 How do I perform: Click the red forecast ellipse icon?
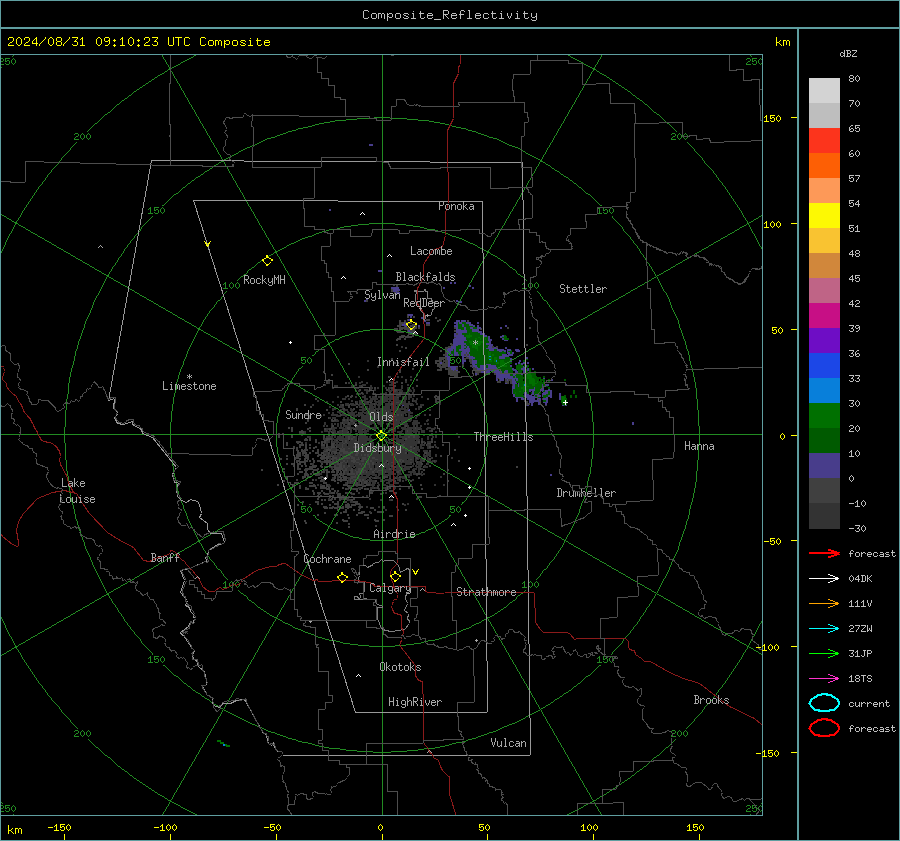point(824,728)
